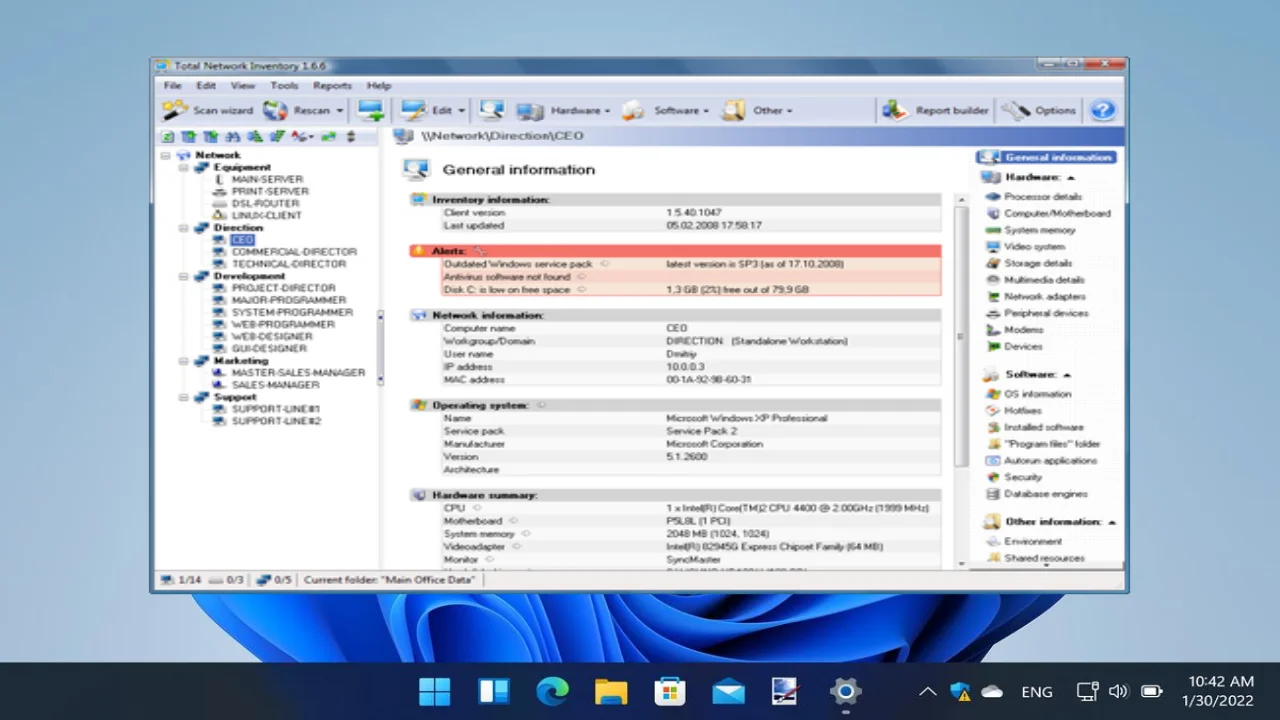The width and height of the screenshot is (1280, 720).
Task: Open the Reports menu
Action: point(333,86)
